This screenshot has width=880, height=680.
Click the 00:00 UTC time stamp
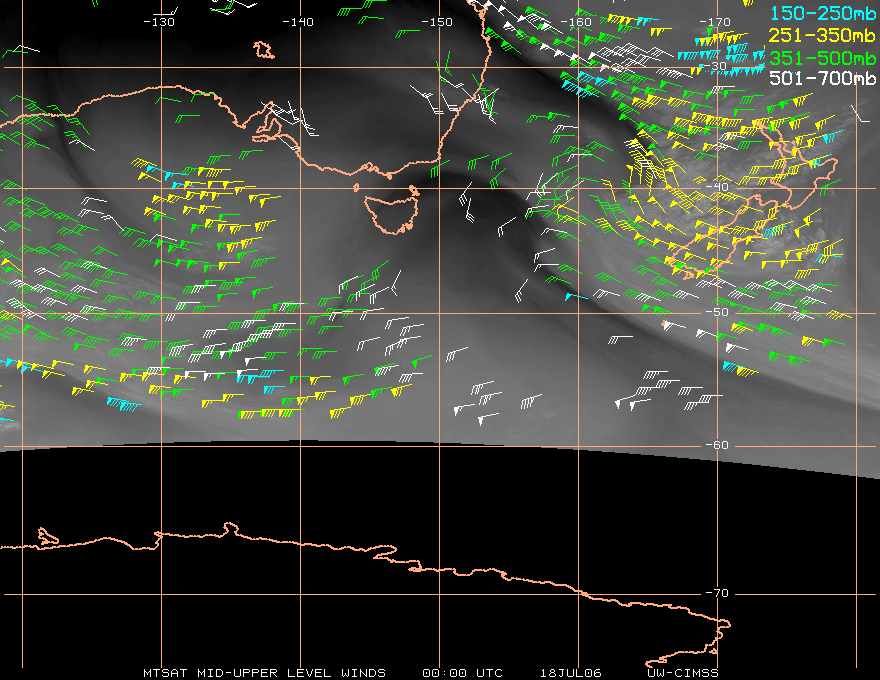[462, 673]
